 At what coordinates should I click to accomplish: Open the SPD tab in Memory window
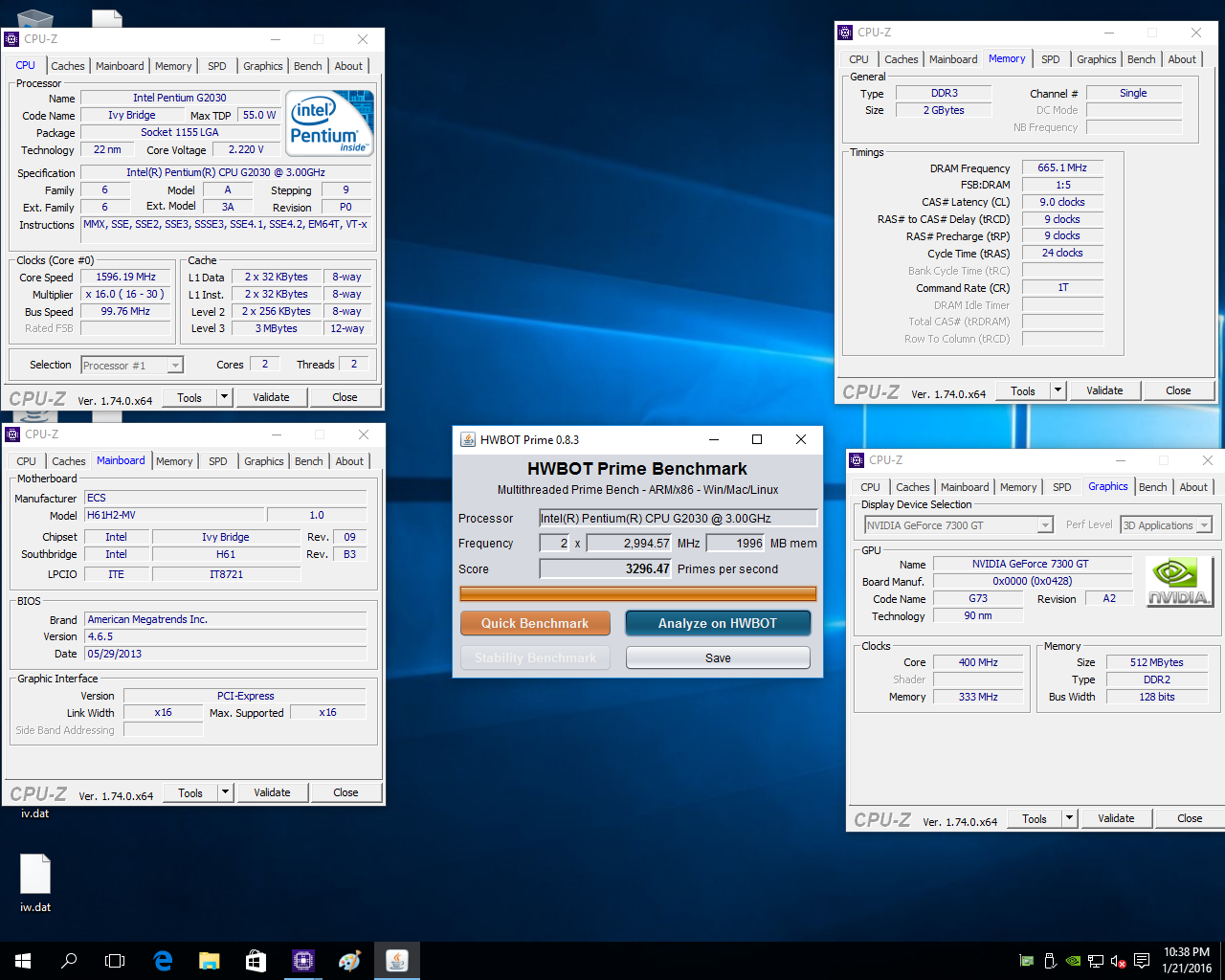click(x=1051, y=59)
